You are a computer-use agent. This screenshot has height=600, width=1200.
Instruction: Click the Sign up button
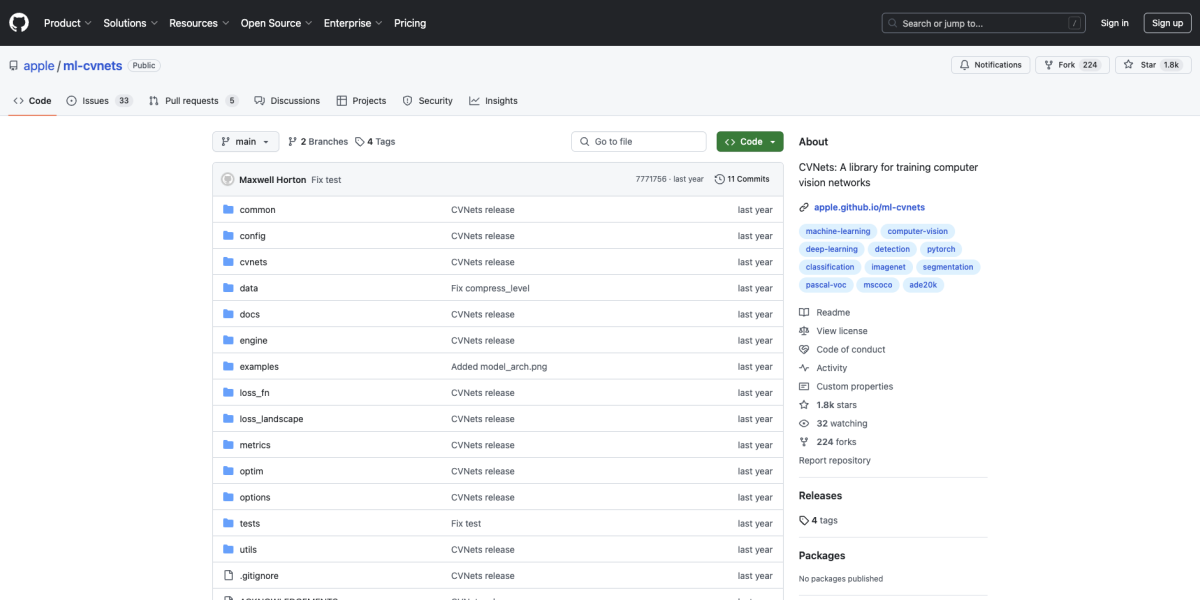coord(1167,23)
